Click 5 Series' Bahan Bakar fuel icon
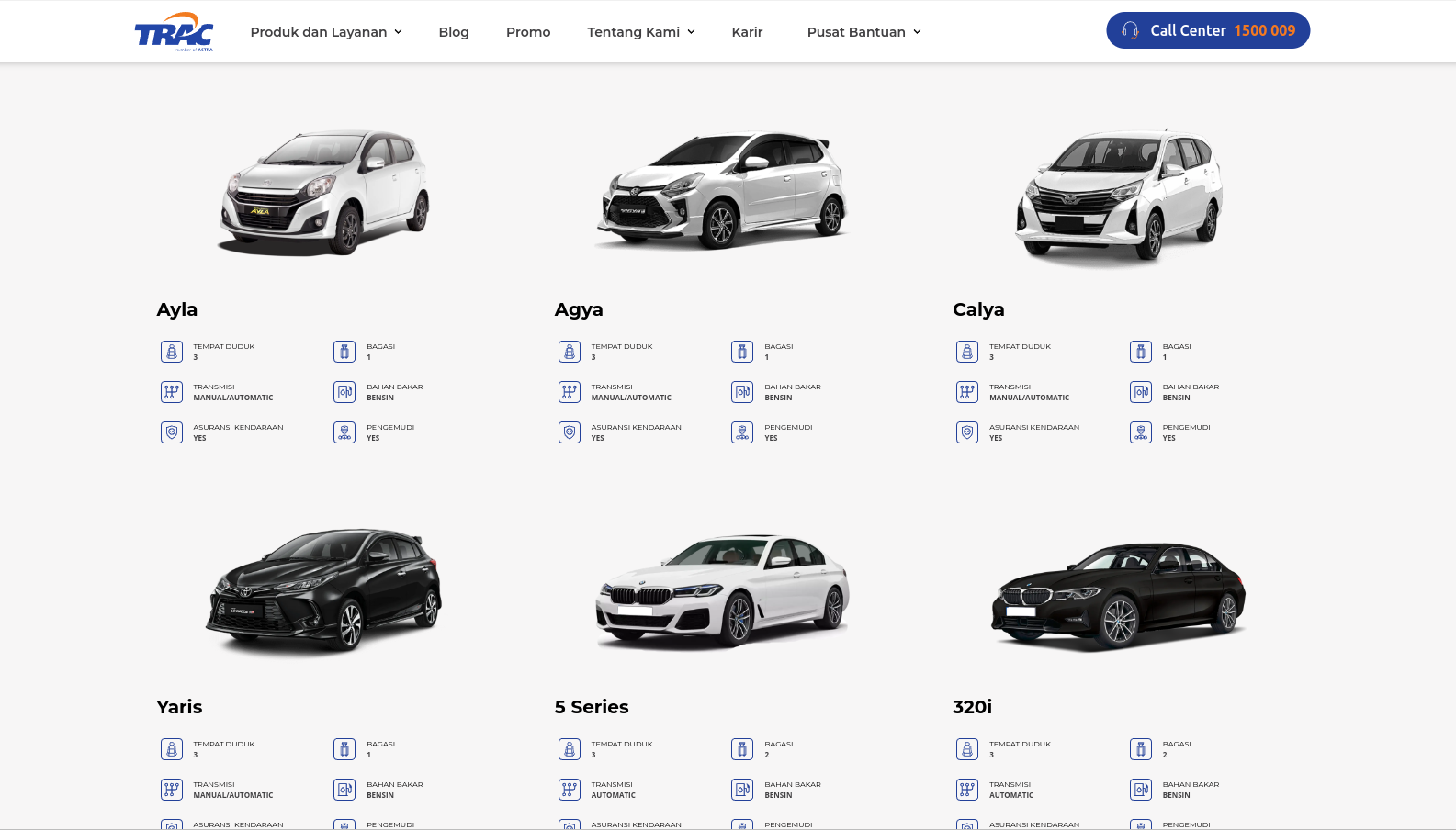This screenshot has width=1456, height=830. point(742,790)
